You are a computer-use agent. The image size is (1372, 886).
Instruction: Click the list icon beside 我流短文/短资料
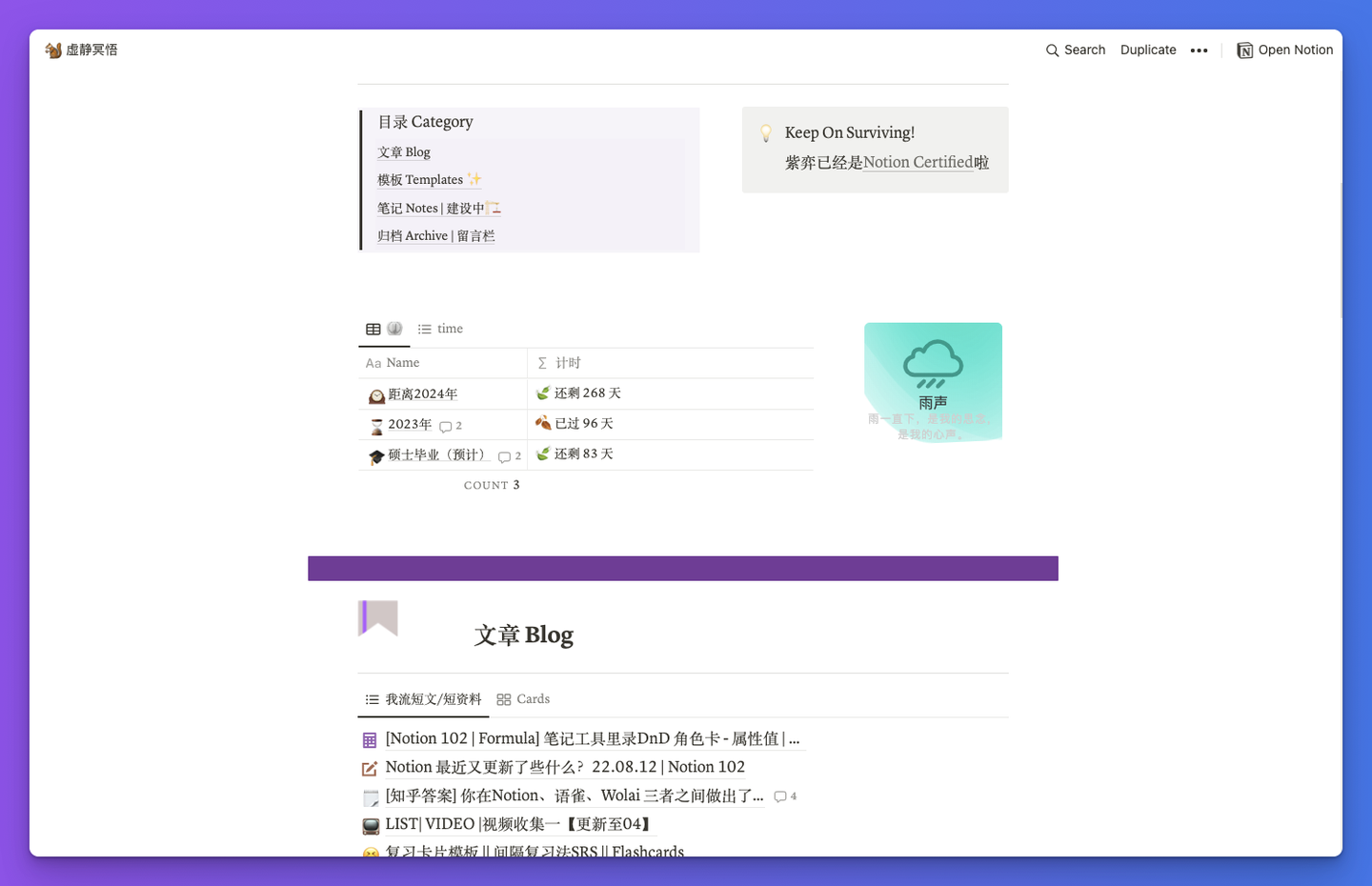point(371,698)
